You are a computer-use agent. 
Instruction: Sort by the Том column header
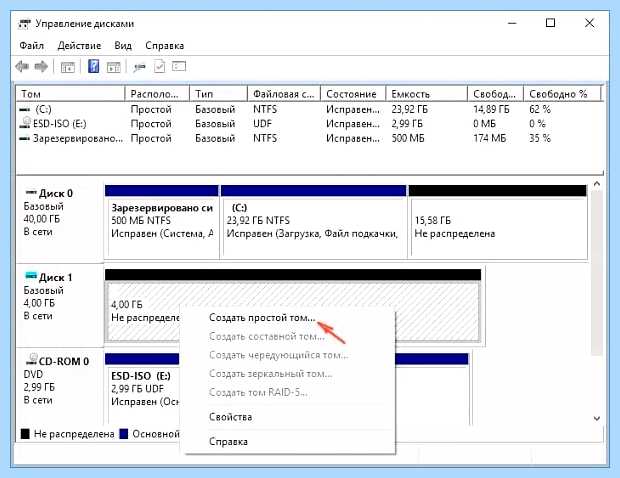click(70, 94)
